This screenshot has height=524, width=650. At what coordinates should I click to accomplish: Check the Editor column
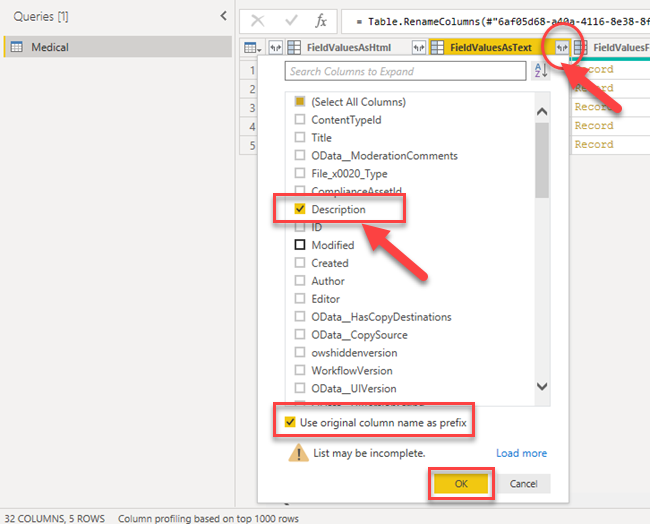coord(300,298)
